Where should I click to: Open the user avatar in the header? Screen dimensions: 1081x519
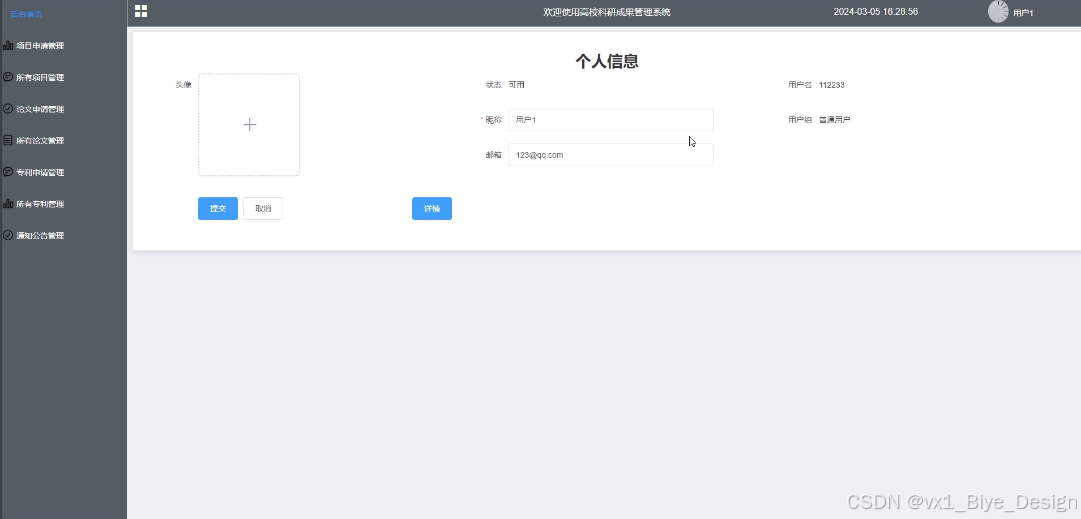998,12
